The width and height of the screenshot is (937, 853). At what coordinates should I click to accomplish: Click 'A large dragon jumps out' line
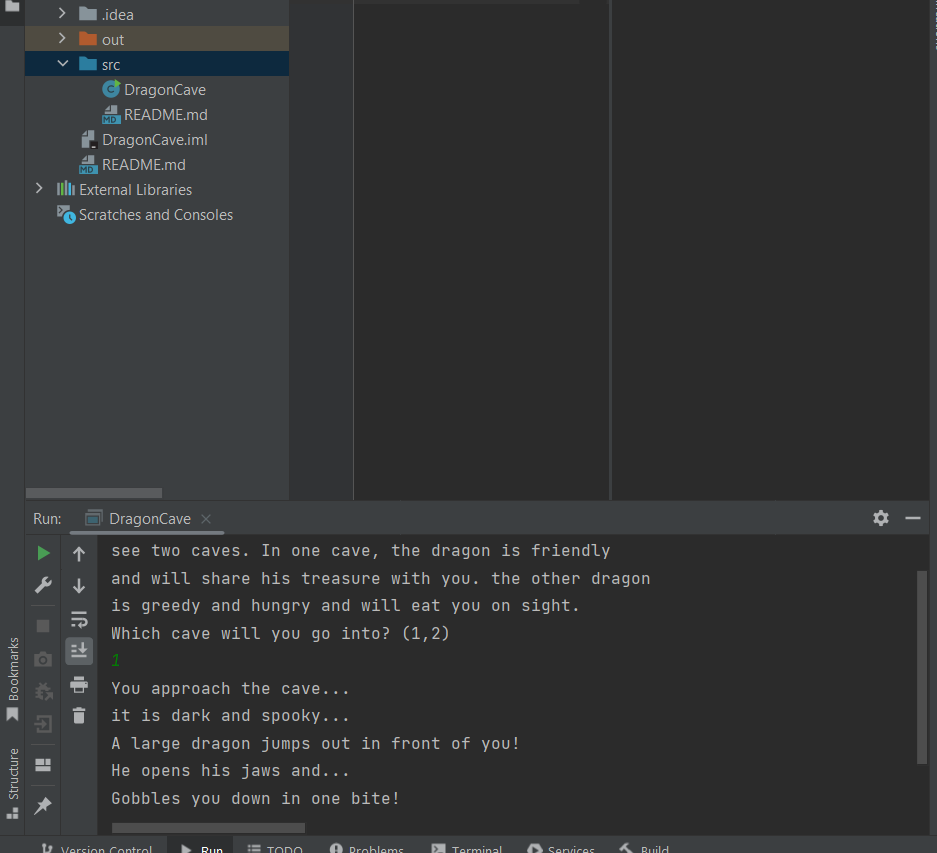[x=316, y=744]
